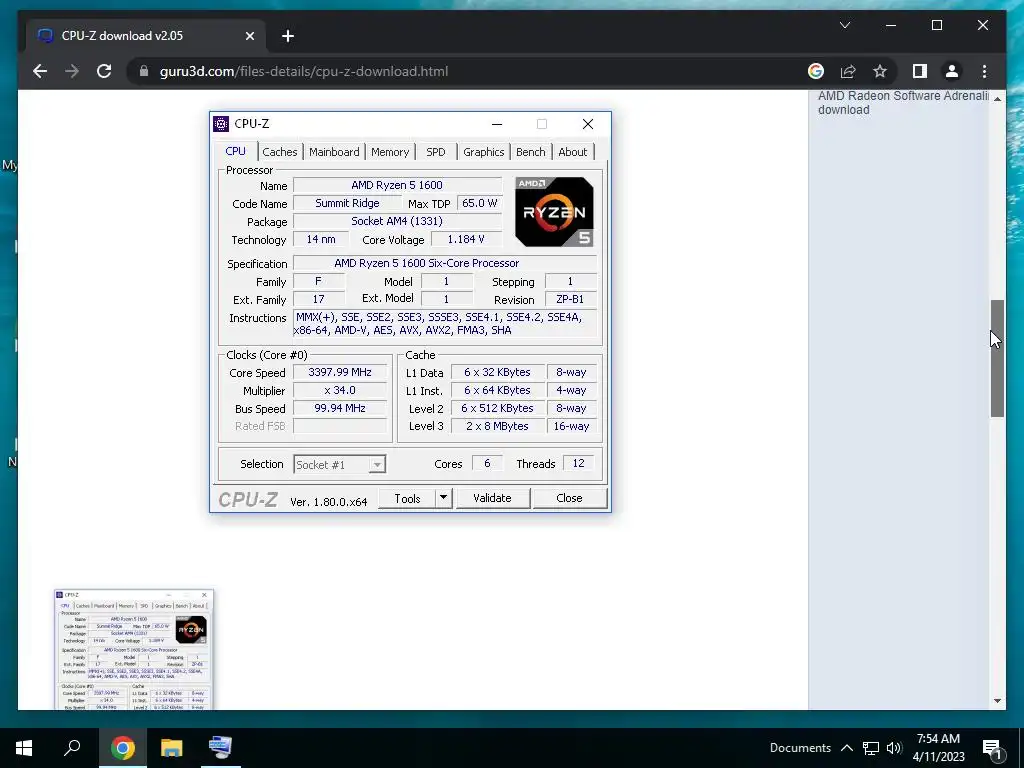The image size is (1024, 768).
Task: Open a new browser tab
Action: pyautogui.click(x=287, y=36)
